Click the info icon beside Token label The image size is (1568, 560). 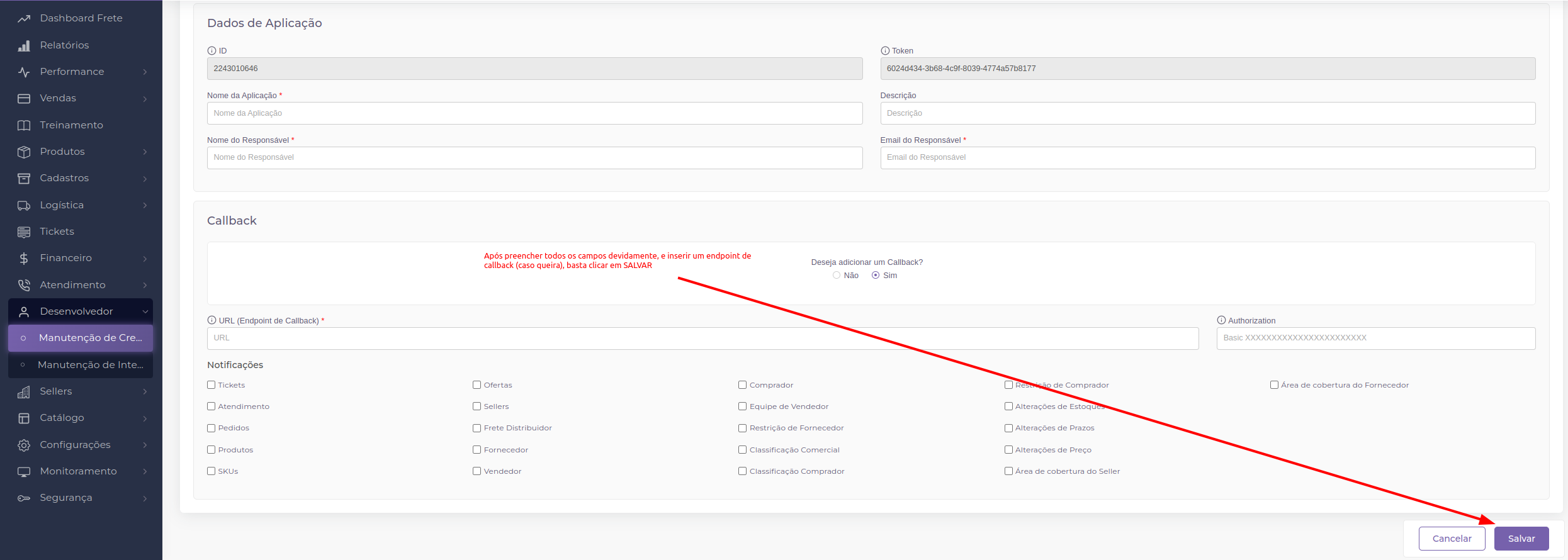[884, 51]
